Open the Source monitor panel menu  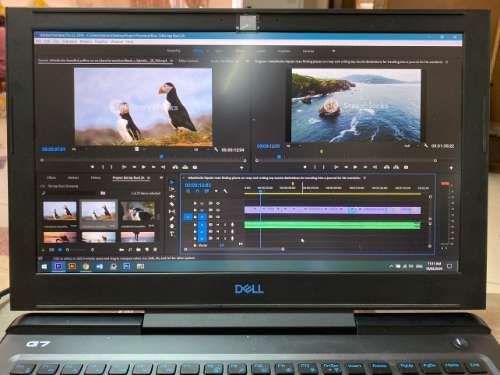coord(172,61)
